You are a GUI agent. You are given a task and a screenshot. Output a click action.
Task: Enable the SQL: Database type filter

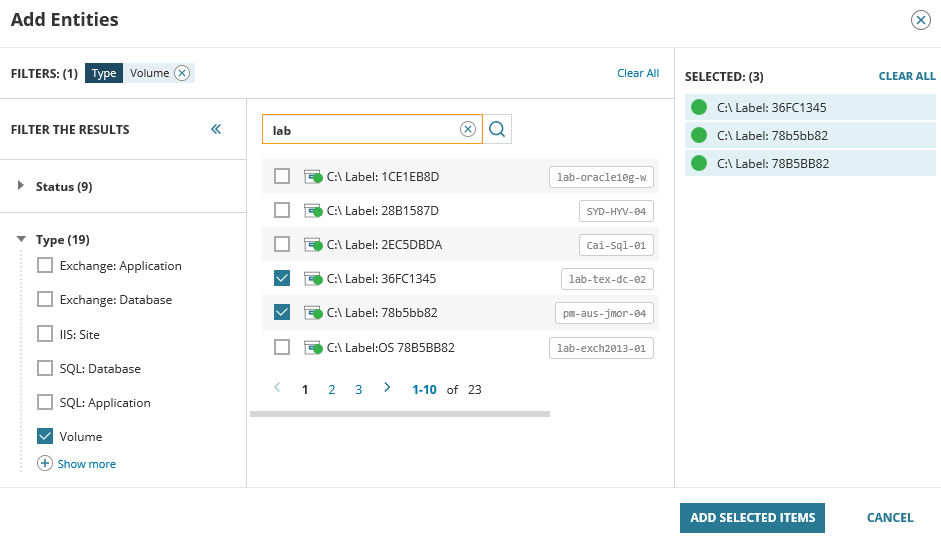coord(45,368)
